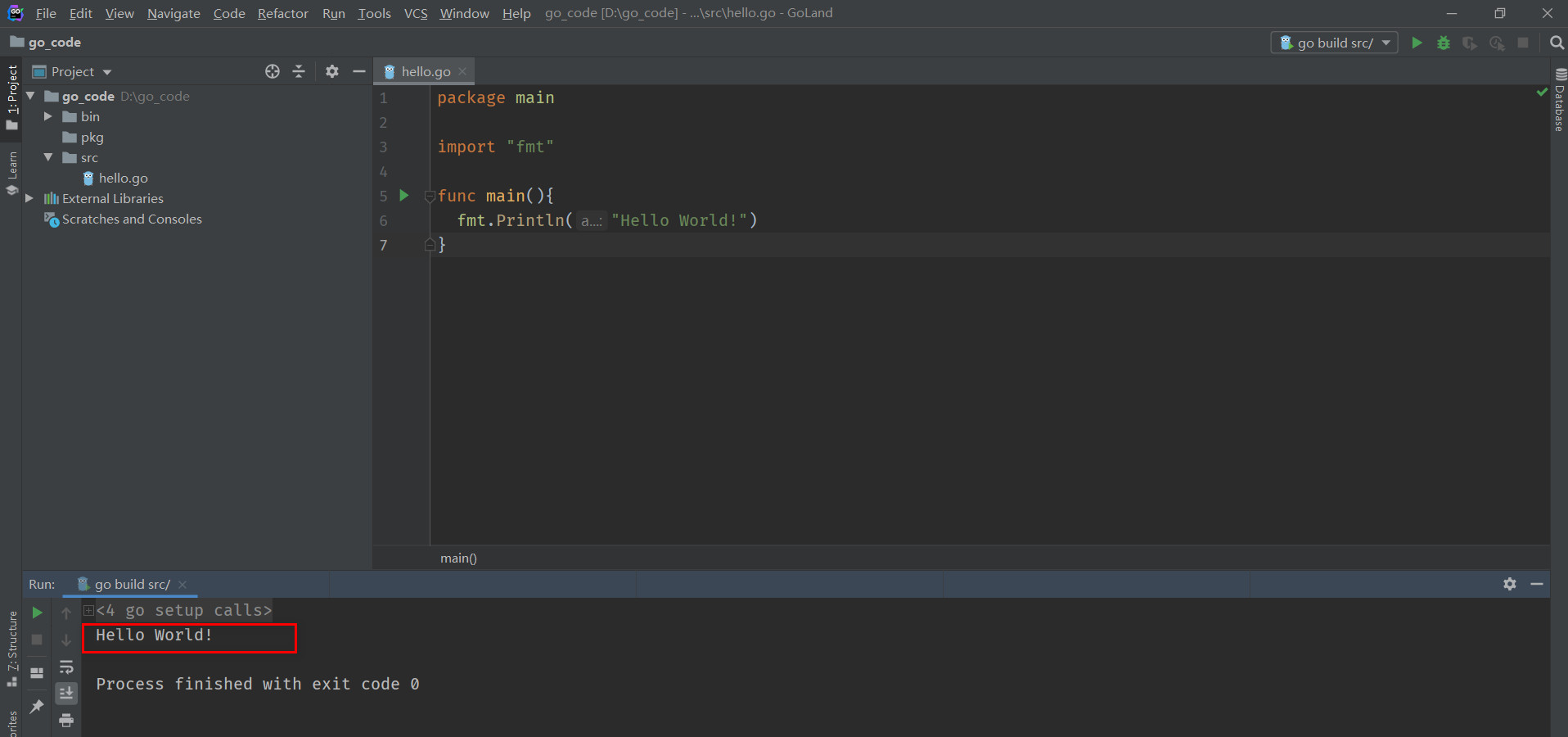Open the File menu
Viewport: 1568px width, 737px height.
pos(46,13)
